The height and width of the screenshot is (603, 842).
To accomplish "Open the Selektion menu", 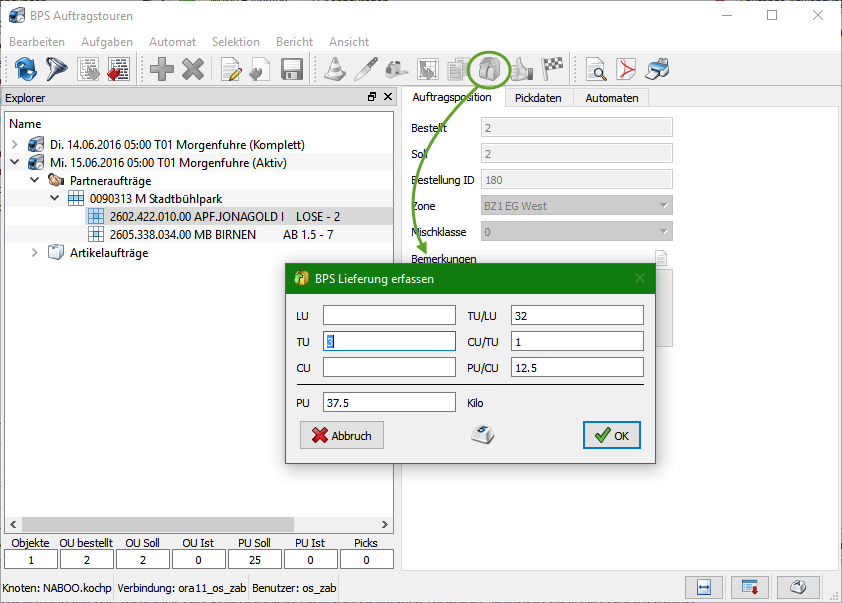I will pos(235,42).
